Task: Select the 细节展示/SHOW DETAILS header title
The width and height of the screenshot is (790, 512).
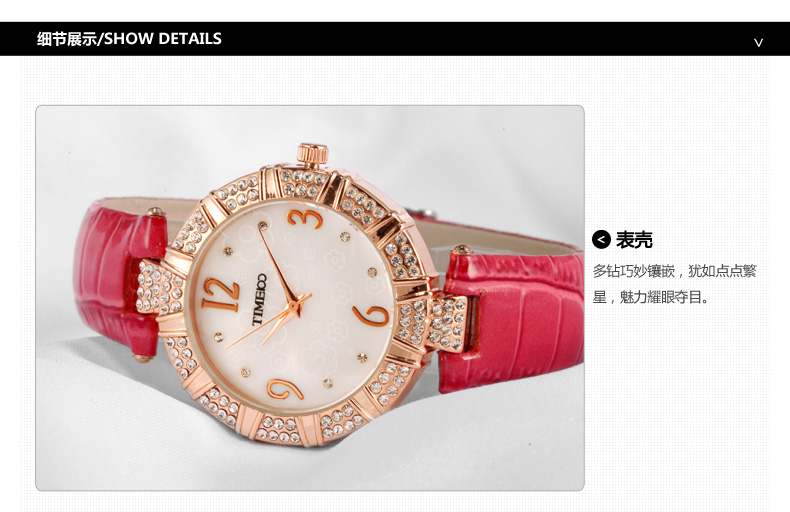Action: point(129,39)
